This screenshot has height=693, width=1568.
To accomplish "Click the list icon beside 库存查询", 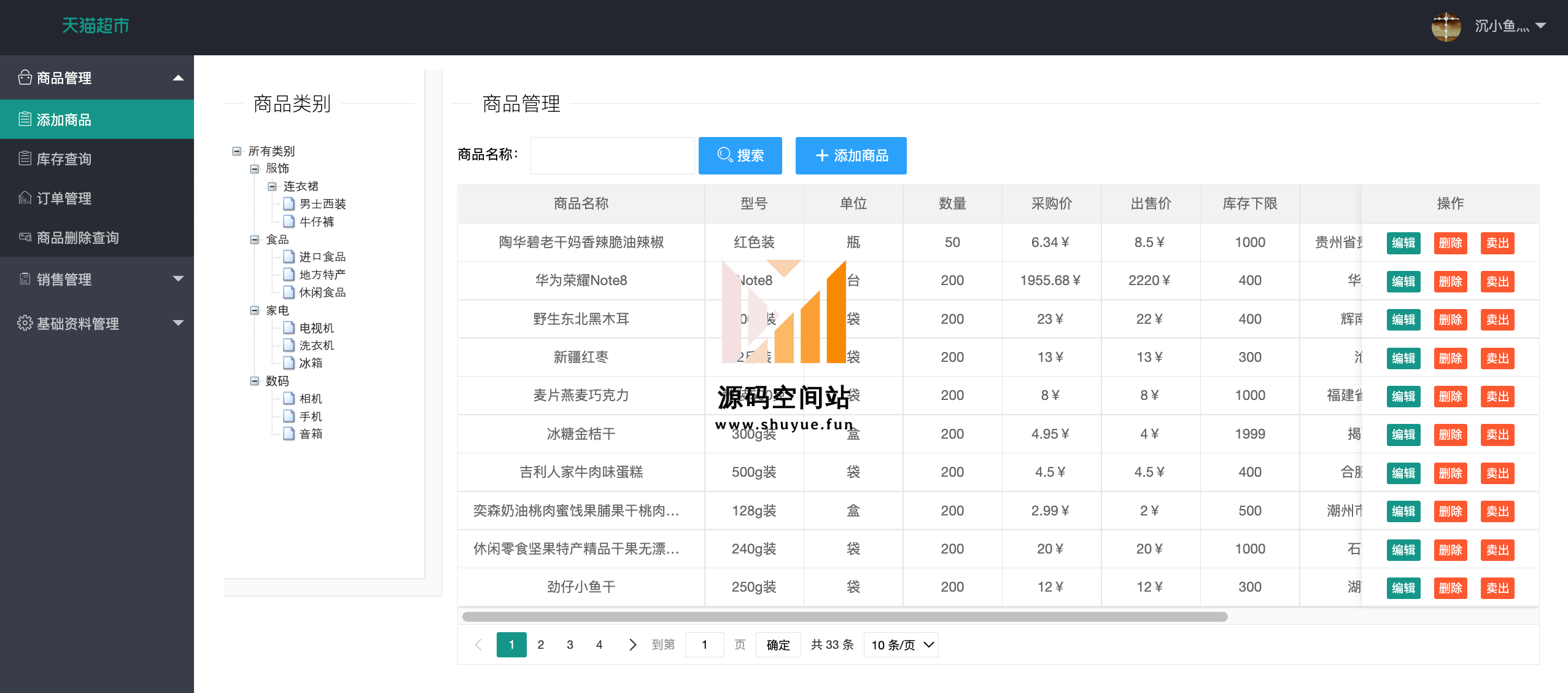I will tap(25, 159).
